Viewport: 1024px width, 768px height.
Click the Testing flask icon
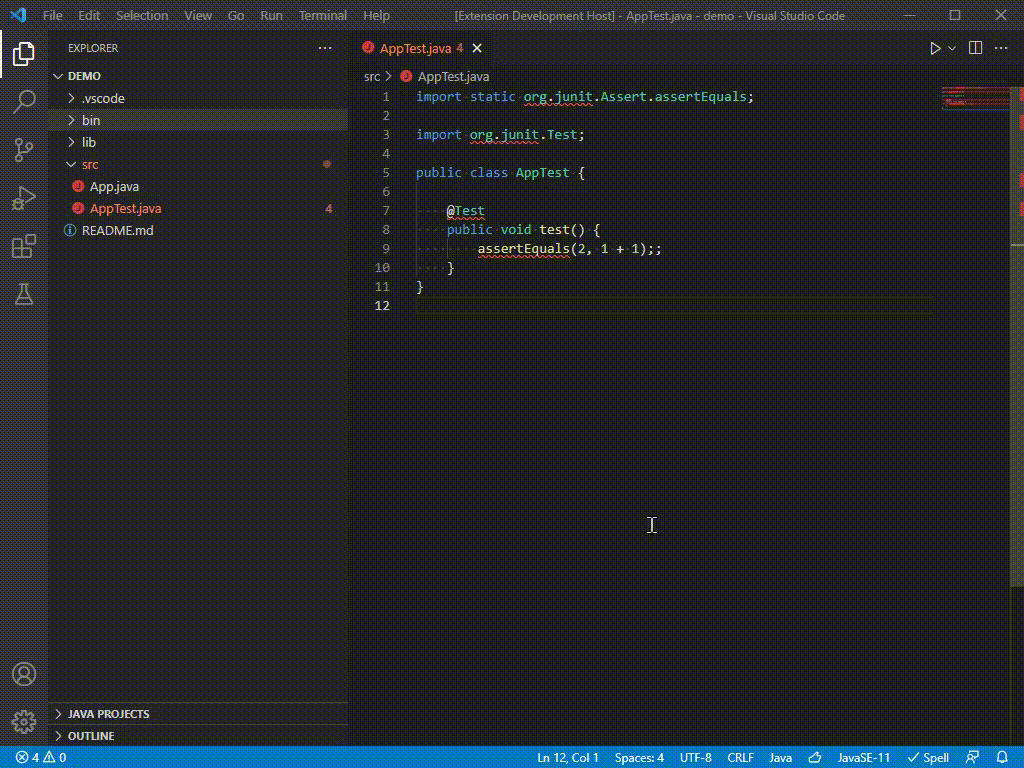coord(23,294)
